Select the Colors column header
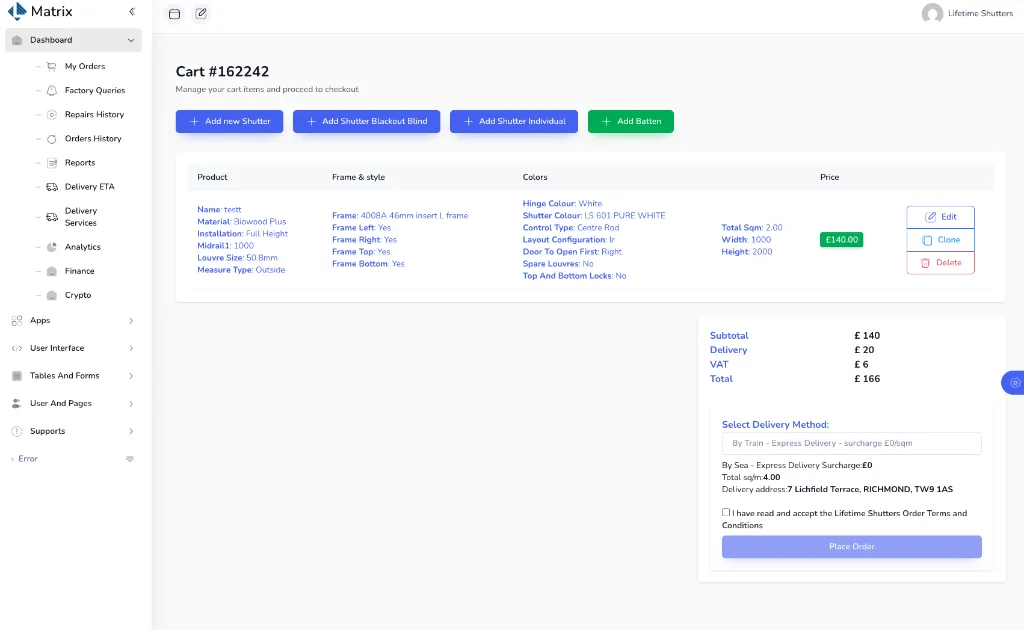 pos(535,178)
